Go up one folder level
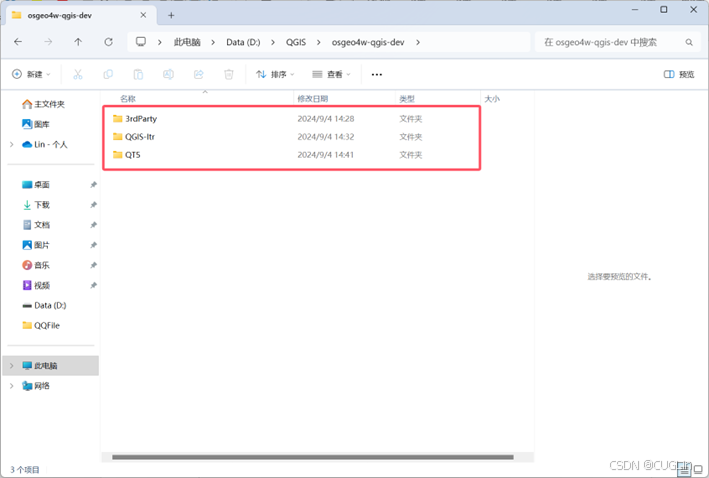The height and width of the screenshot is (478, 709). [78, 42]
